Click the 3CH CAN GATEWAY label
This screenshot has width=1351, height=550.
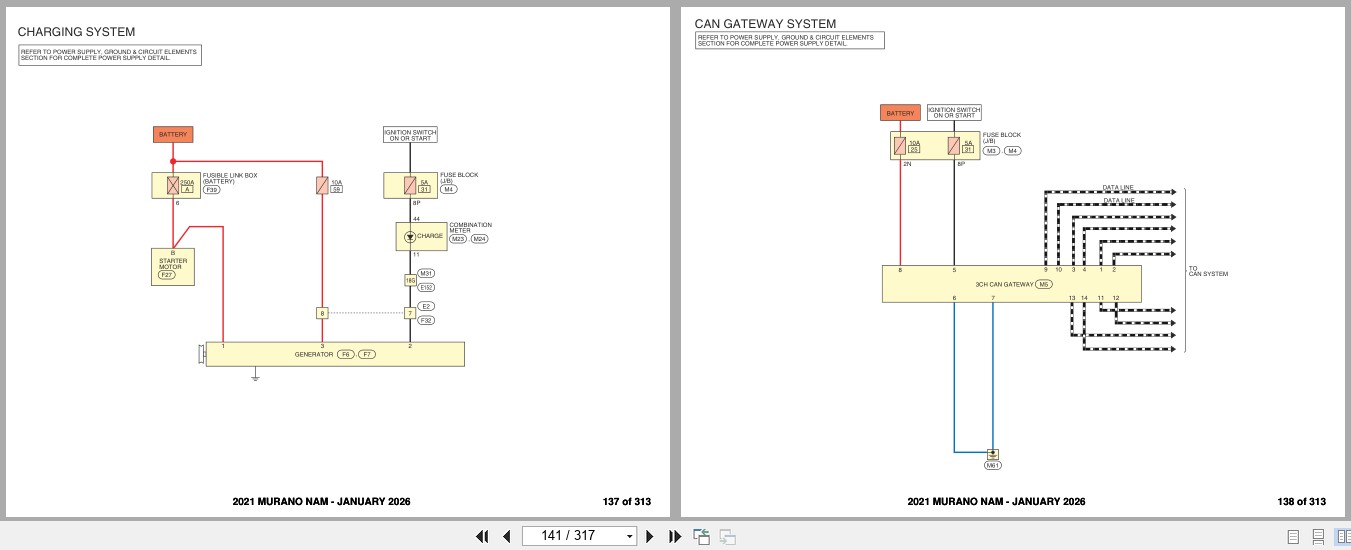(1005, 285)
